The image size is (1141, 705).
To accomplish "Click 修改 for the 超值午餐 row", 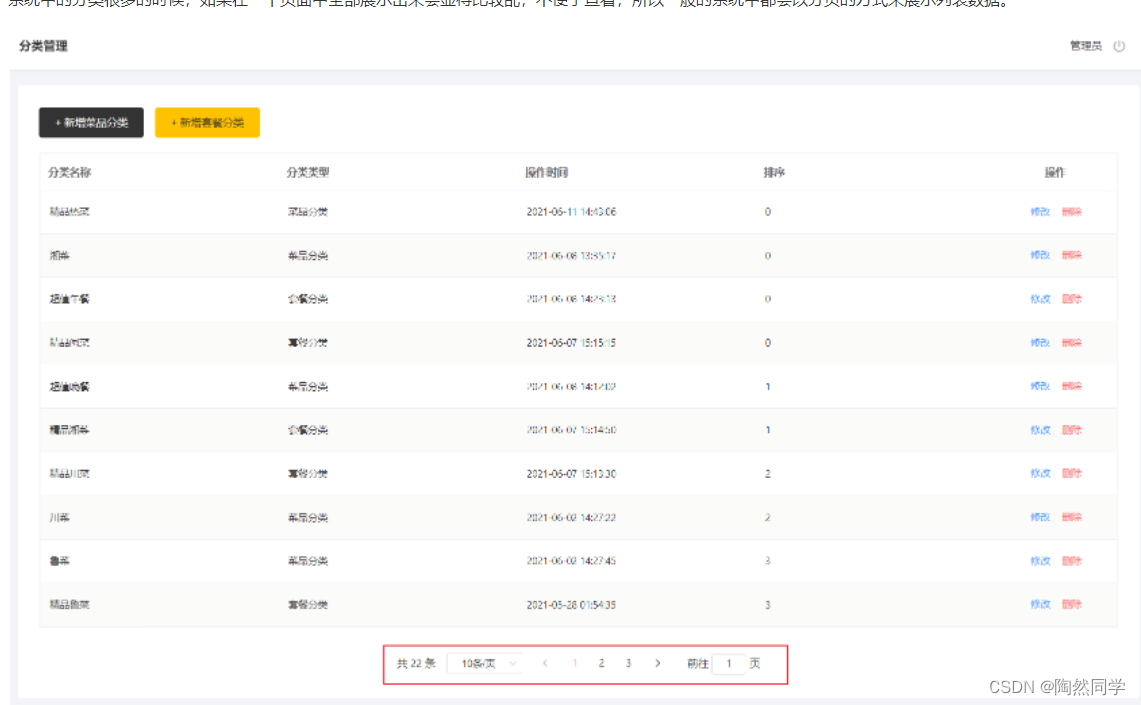I will point(1040,299).
